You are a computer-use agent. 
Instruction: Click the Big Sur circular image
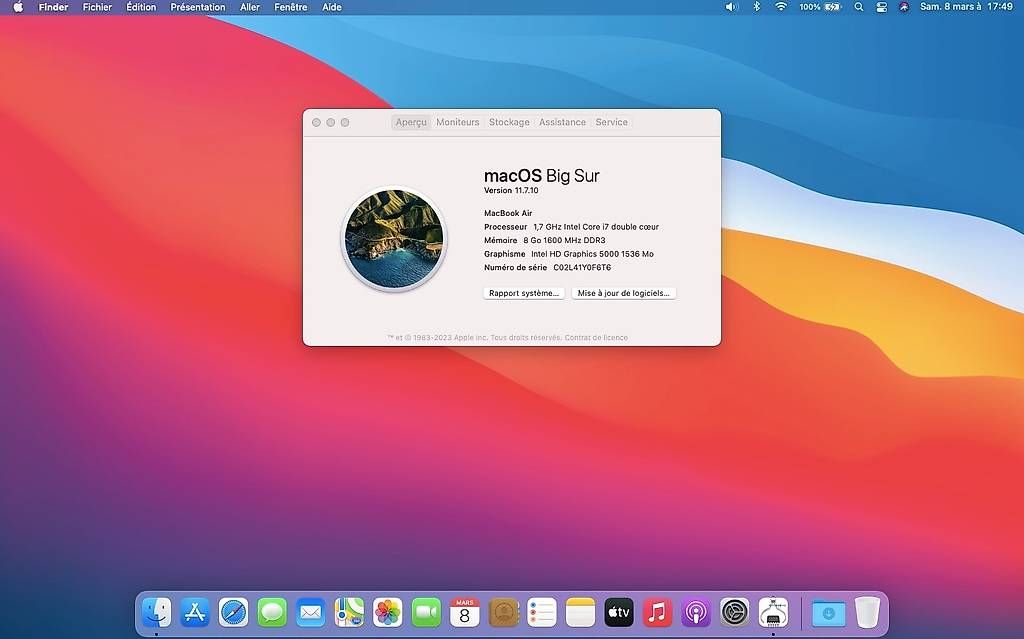click(394, 238)
